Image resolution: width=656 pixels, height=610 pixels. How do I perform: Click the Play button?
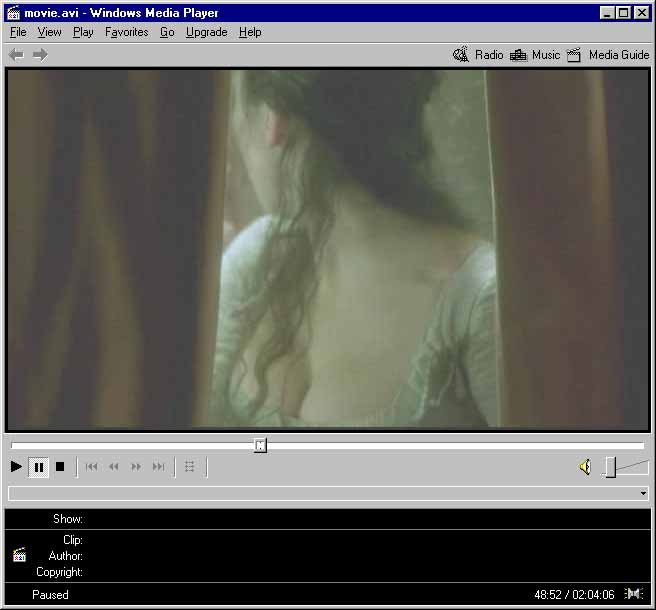coord(16,466)
